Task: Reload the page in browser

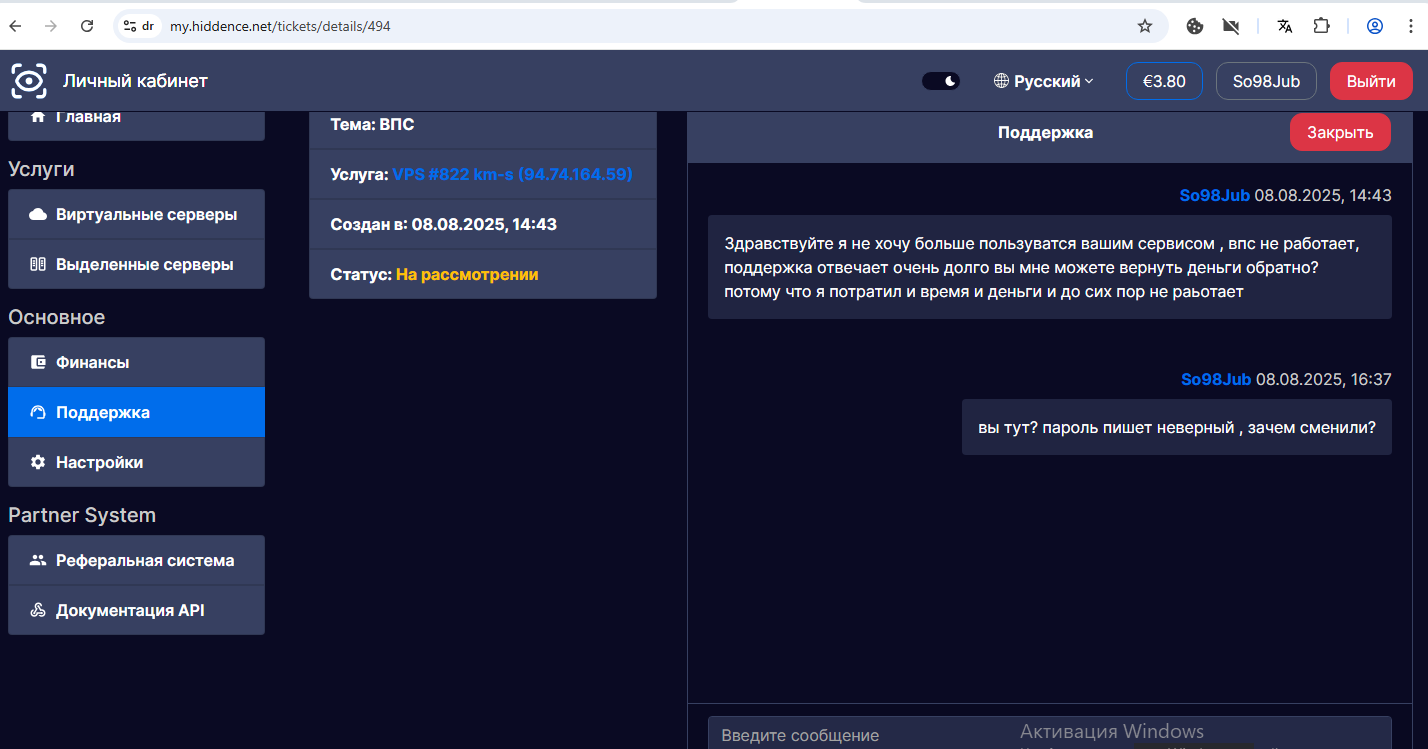Action: click(87, 26)
